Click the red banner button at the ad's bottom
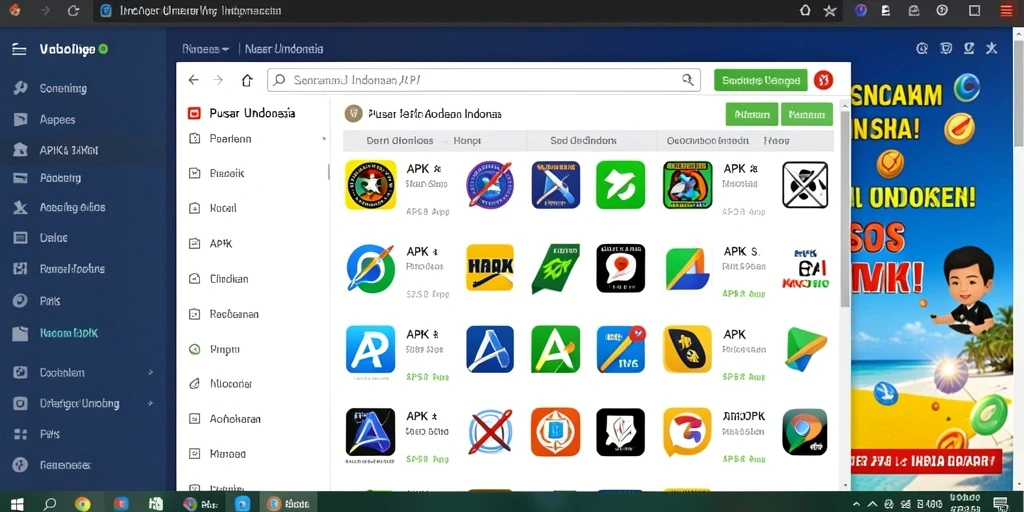The width and height of the screenshot is (1024, 512). click(927, 460)
